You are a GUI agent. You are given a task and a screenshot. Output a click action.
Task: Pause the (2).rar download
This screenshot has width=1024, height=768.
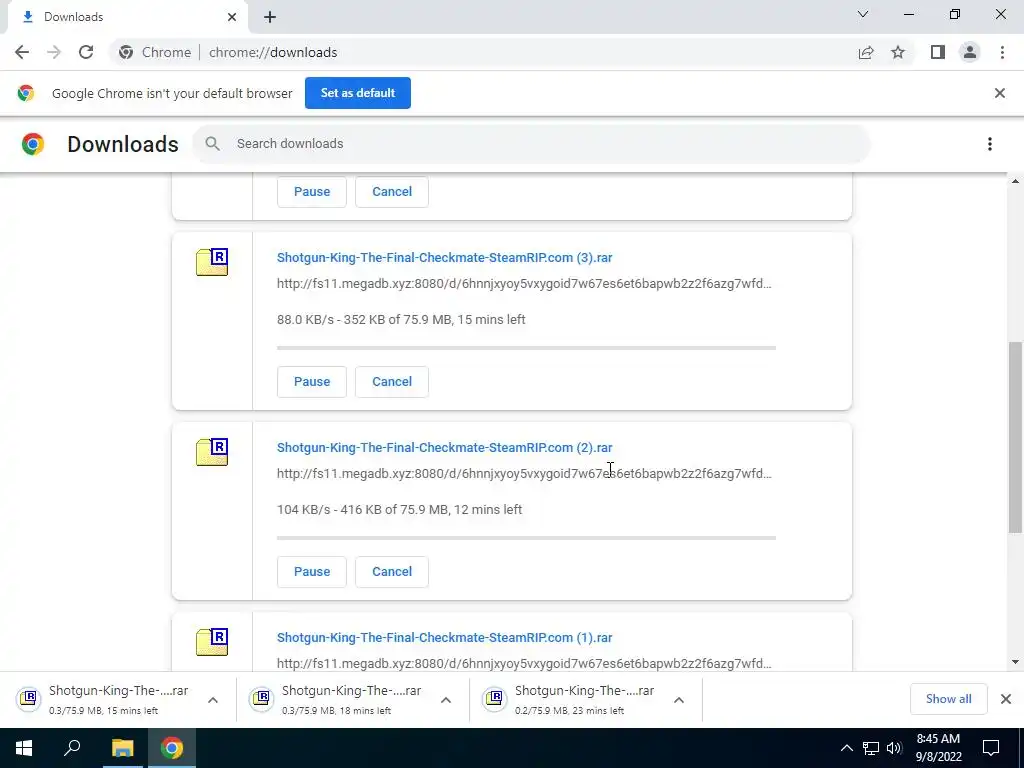(312, 571)
